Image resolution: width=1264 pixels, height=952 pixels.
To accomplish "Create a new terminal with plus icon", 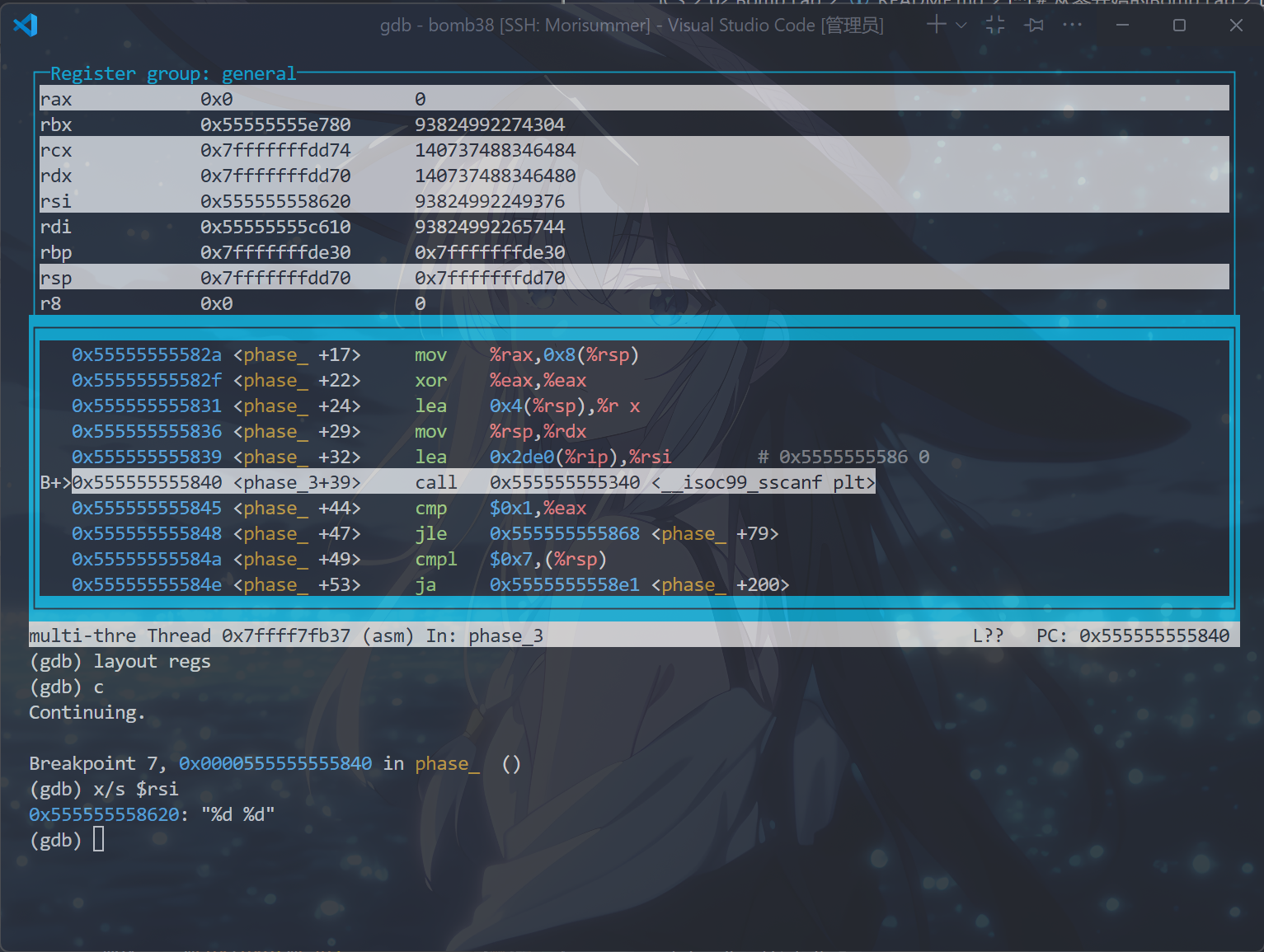I will coord(936,25).
